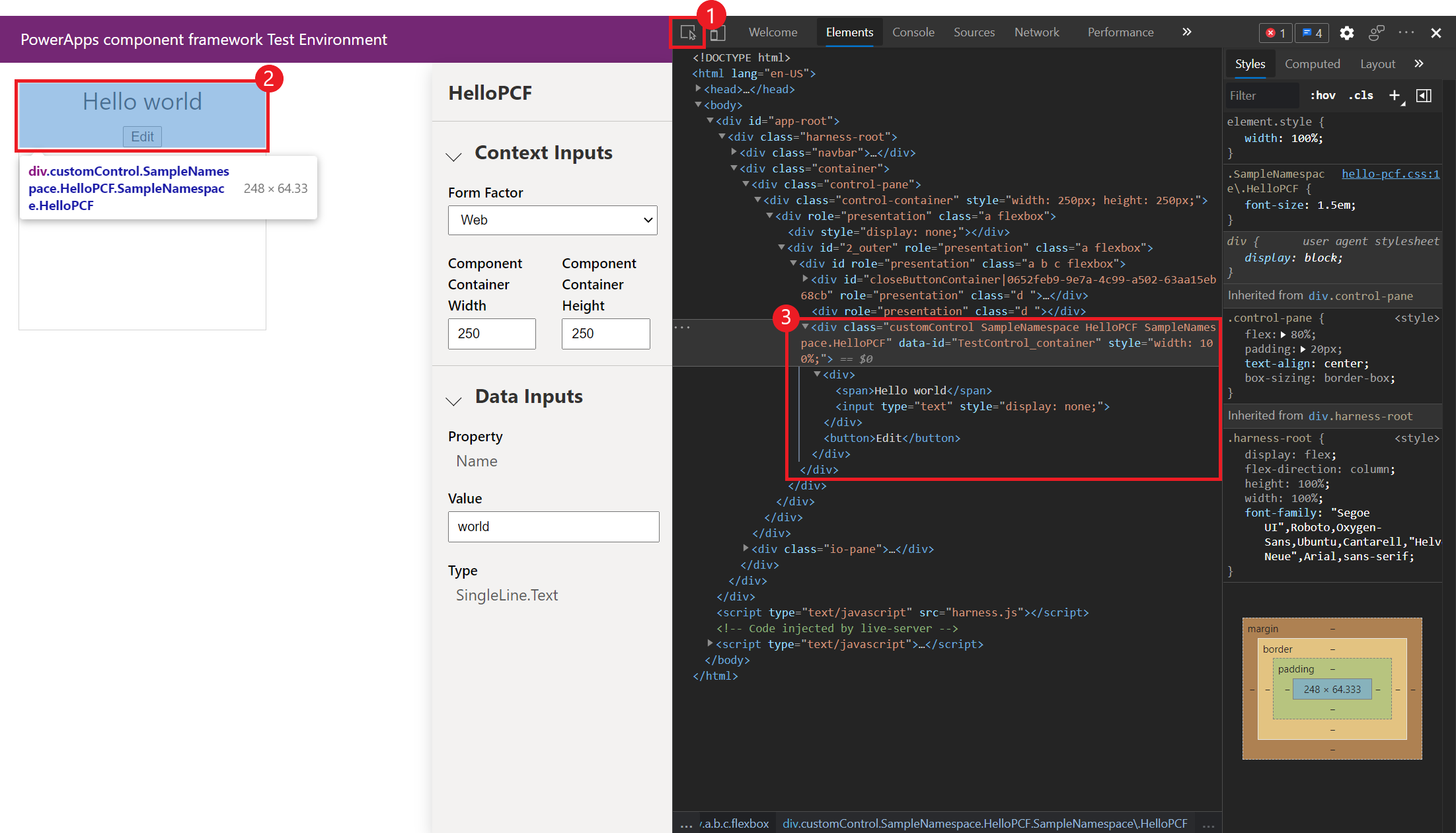The height and width of the screenshot is (833, 1456).
Task: Expand the closeButtonContainer div node
Action: click(805, 278)
